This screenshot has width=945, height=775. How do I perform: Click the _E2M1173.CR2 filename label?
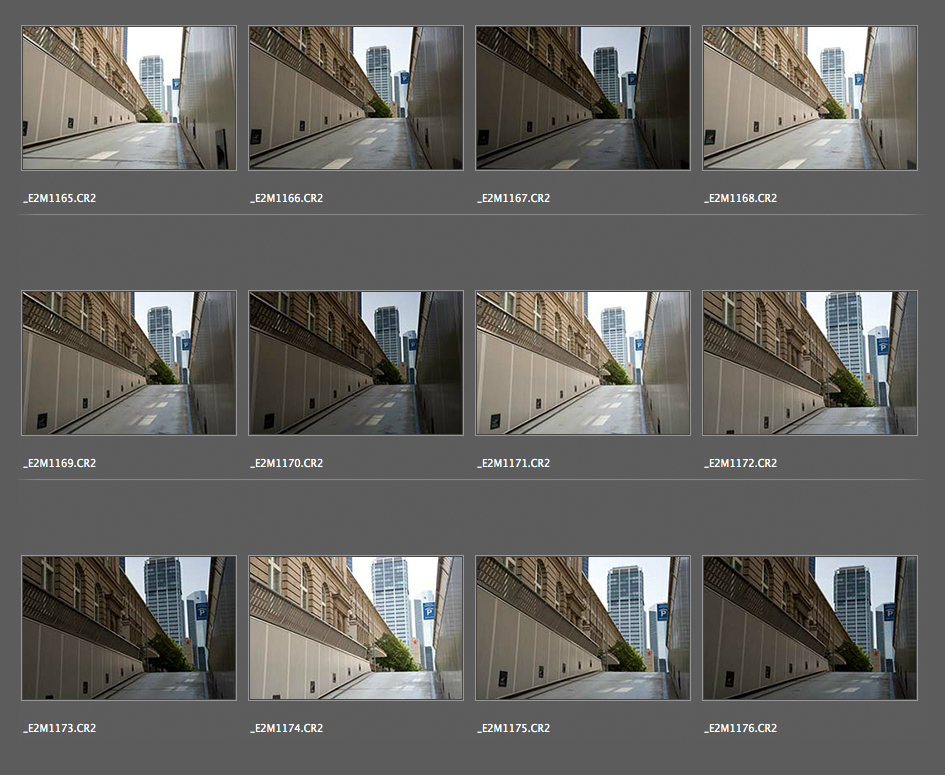pyautogui.click(x=60, y=728)
